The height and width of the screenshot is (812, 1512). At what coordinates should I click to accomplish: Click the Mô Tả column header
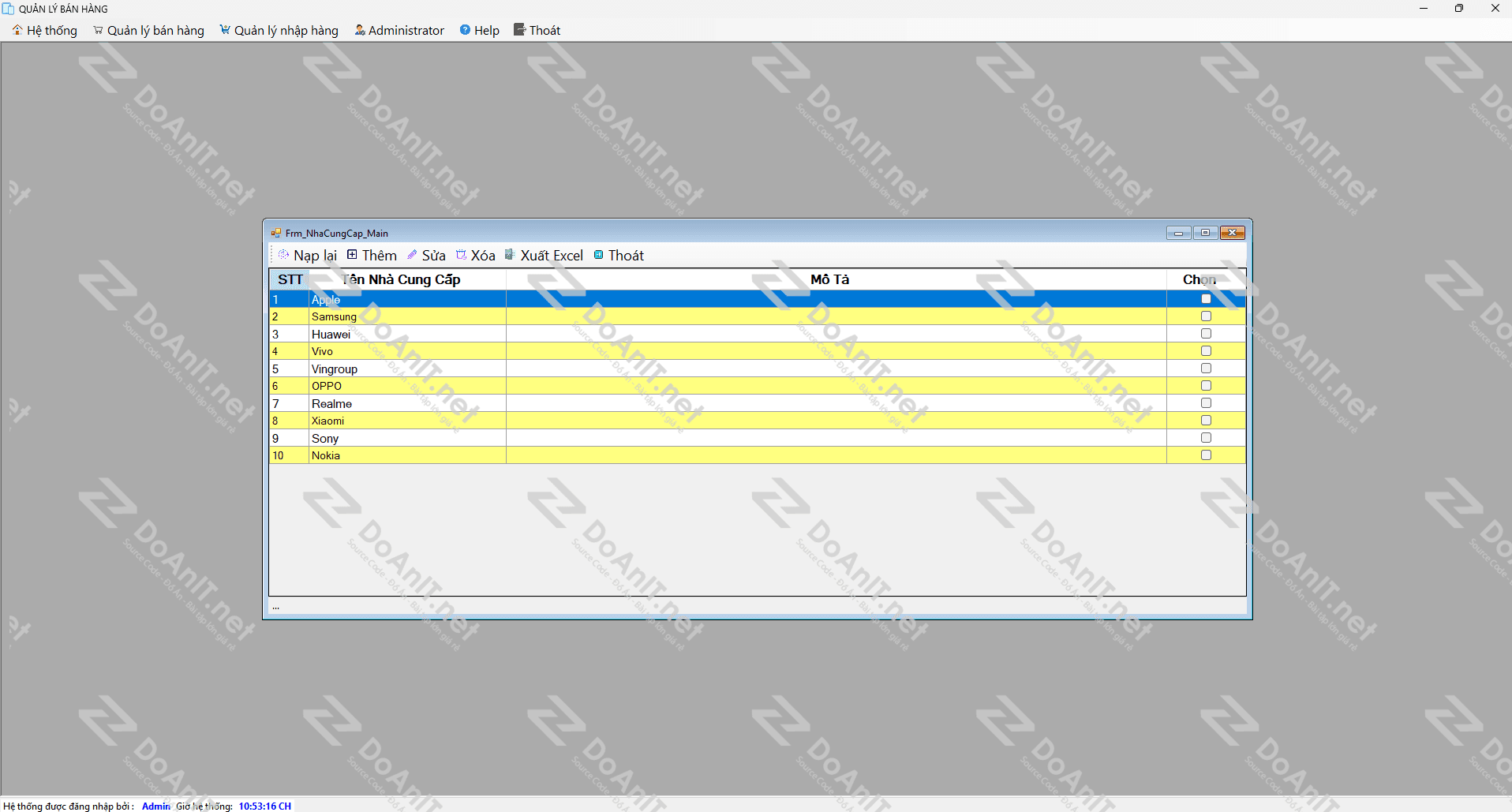(836, 279)
